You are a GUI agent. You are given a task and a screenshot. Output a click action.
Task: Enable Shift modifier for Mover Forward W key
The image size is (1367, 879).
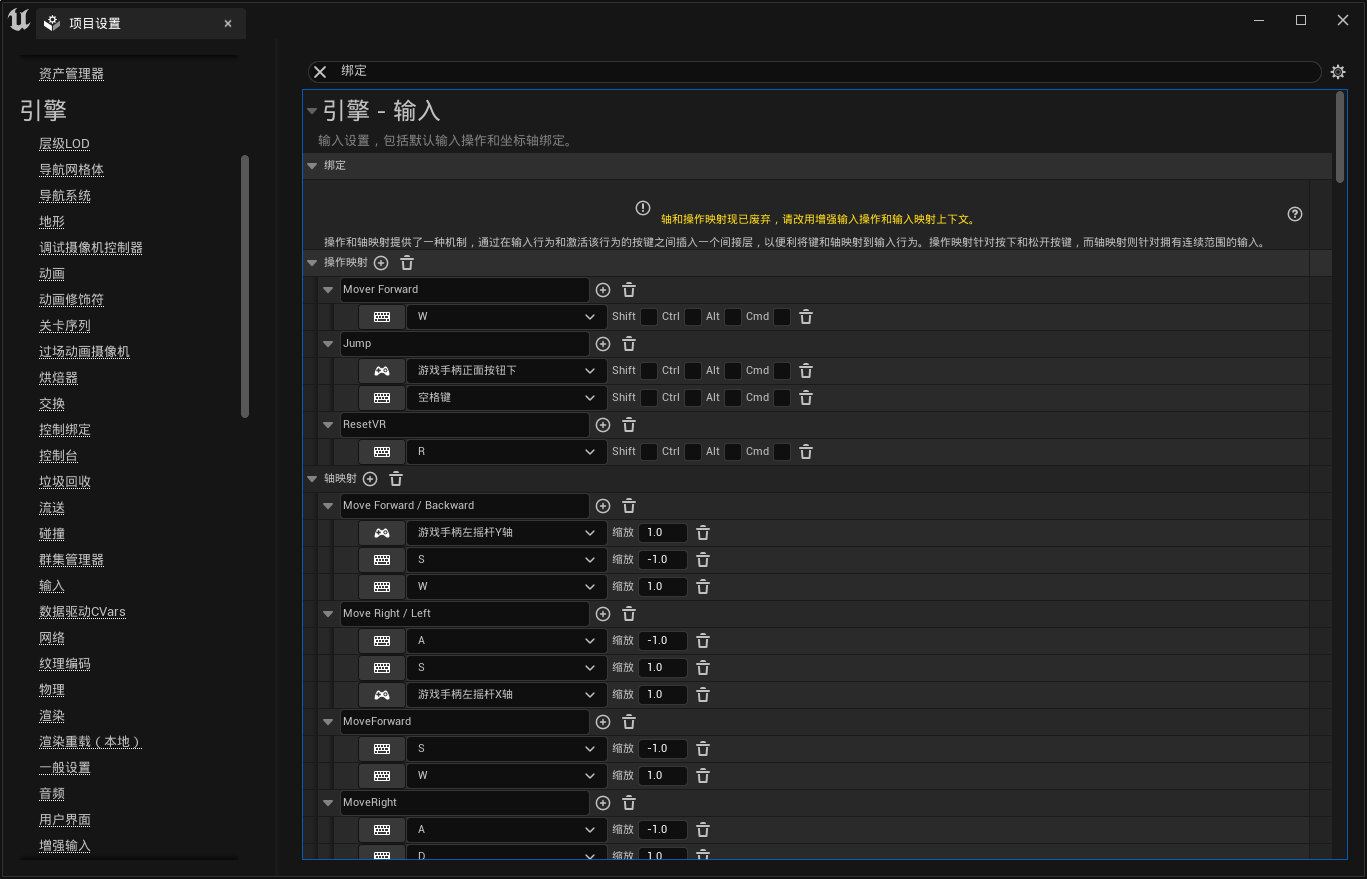point(649,317)
